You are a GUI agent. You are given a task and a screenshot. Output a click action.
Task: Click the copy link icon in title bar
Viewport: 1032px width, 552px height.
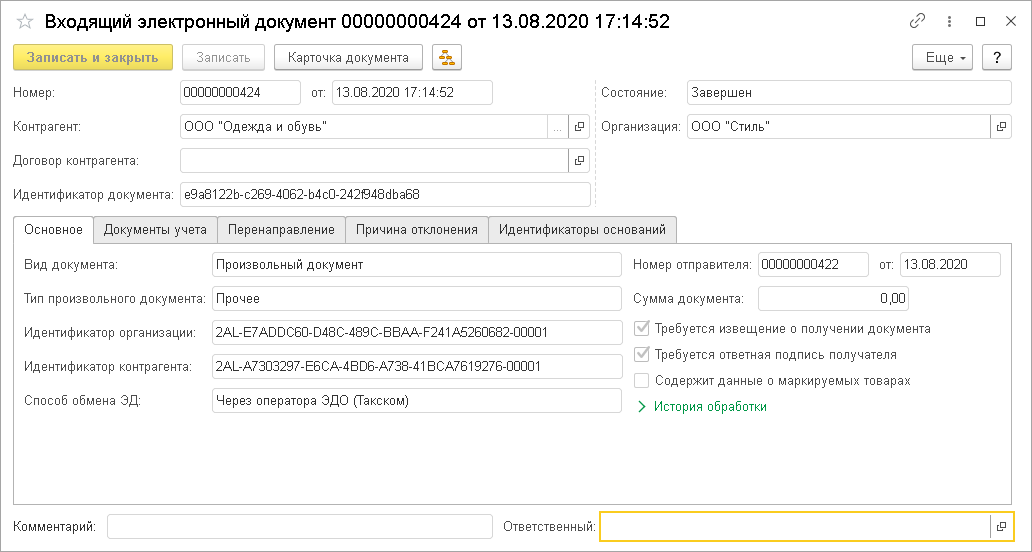click(917, 21)
